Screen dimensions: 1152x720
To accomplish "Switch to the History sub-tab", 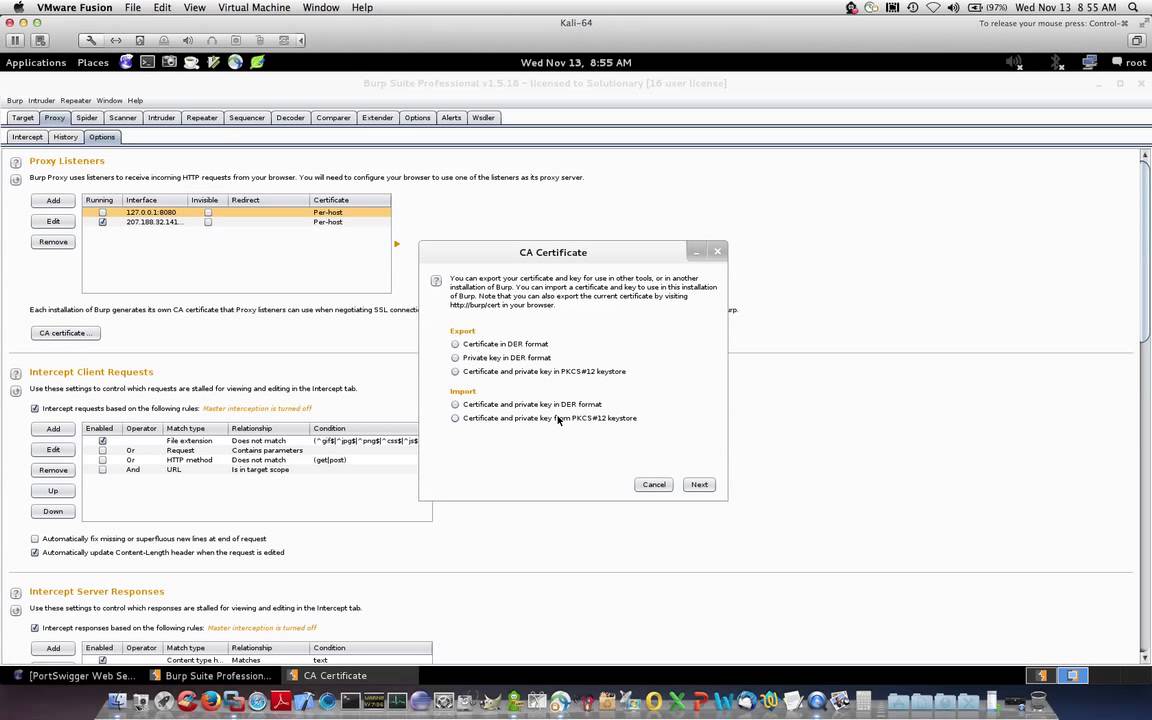I will pos(65,137).
